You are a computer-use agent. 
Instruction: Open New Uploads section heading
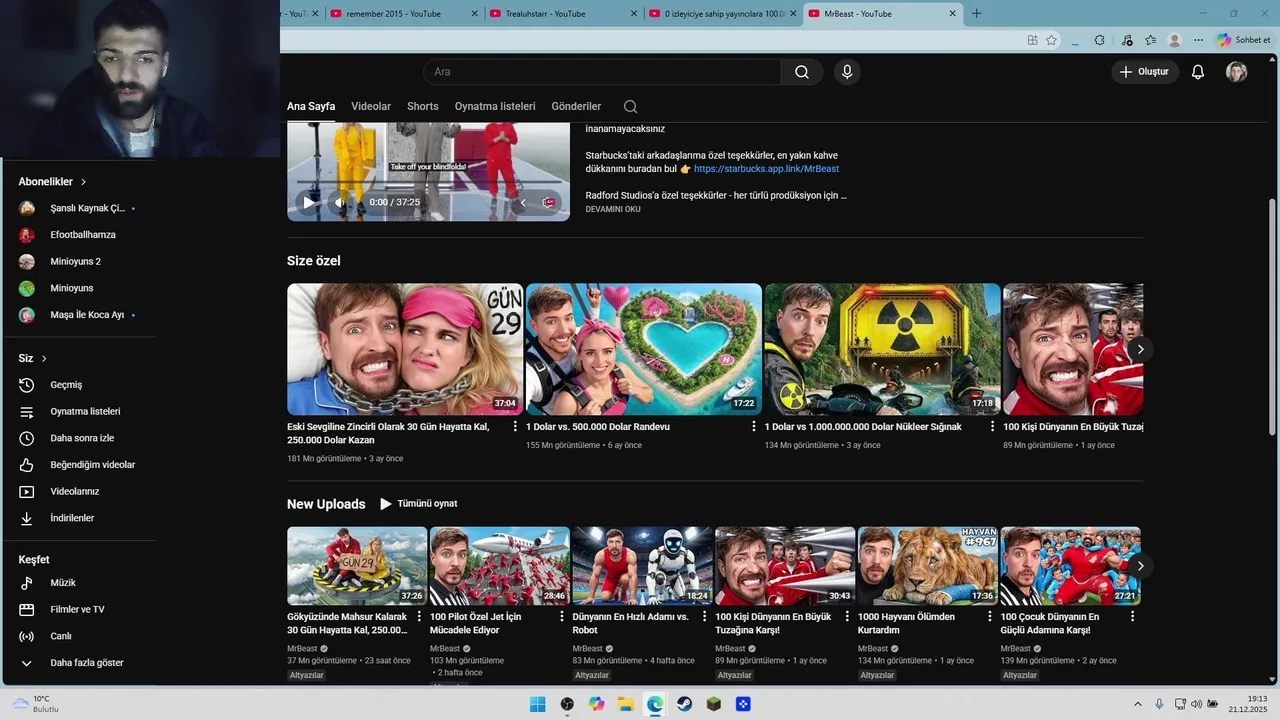point(326,504)
